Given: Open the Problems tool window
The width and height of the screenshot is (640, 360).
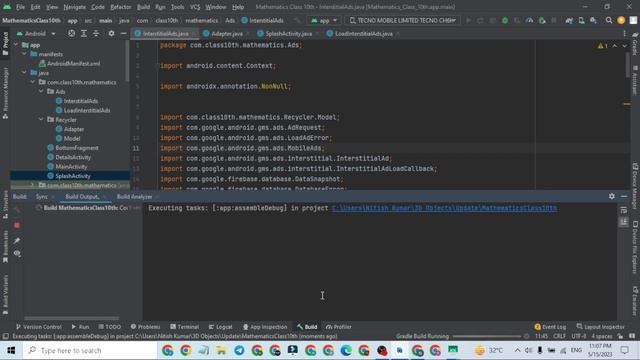Looking at the screenshot, I should pyautogui.click(x=145, y=327).
